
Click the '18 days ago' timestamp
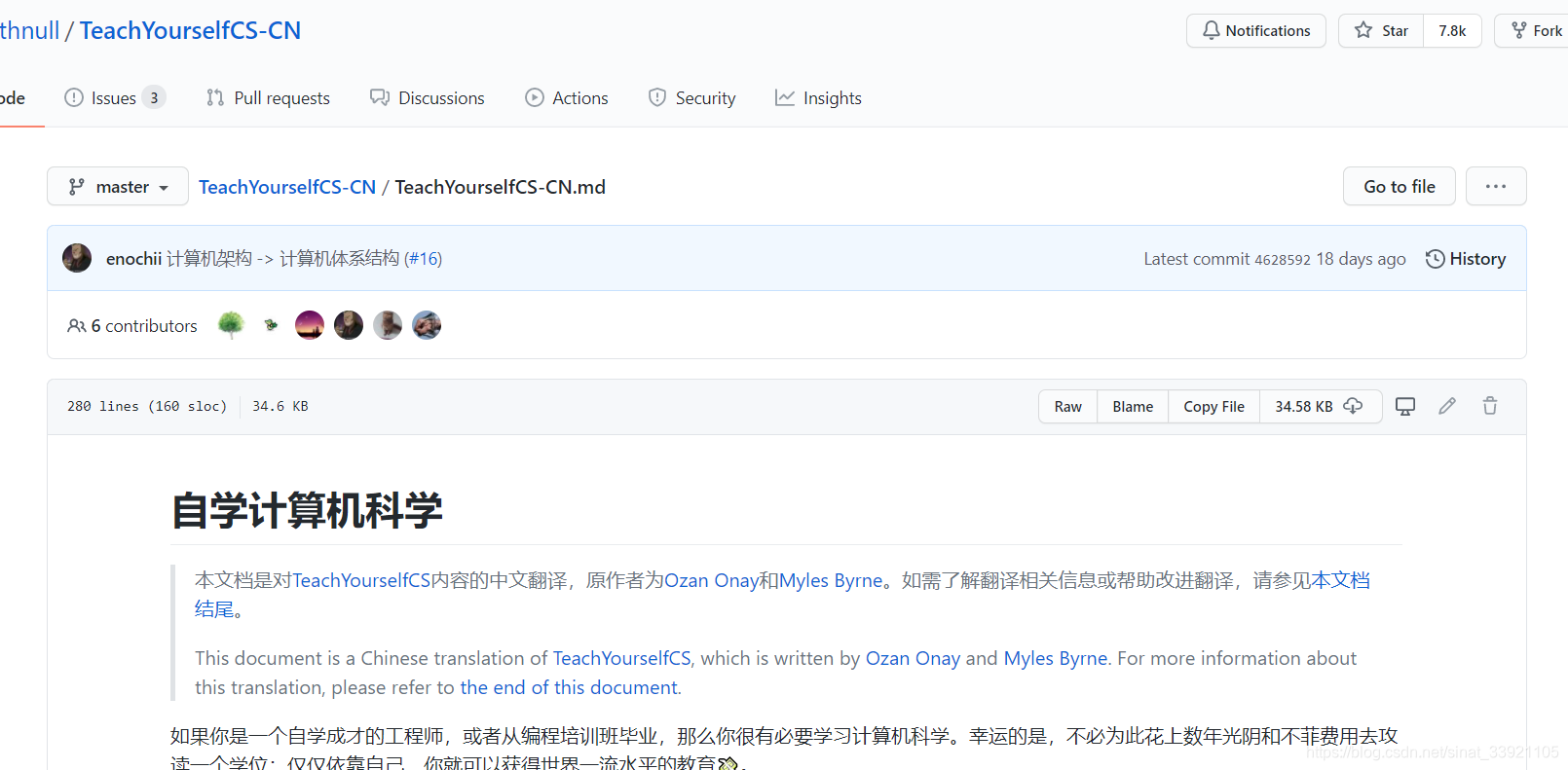click(x=1361, y=259)
